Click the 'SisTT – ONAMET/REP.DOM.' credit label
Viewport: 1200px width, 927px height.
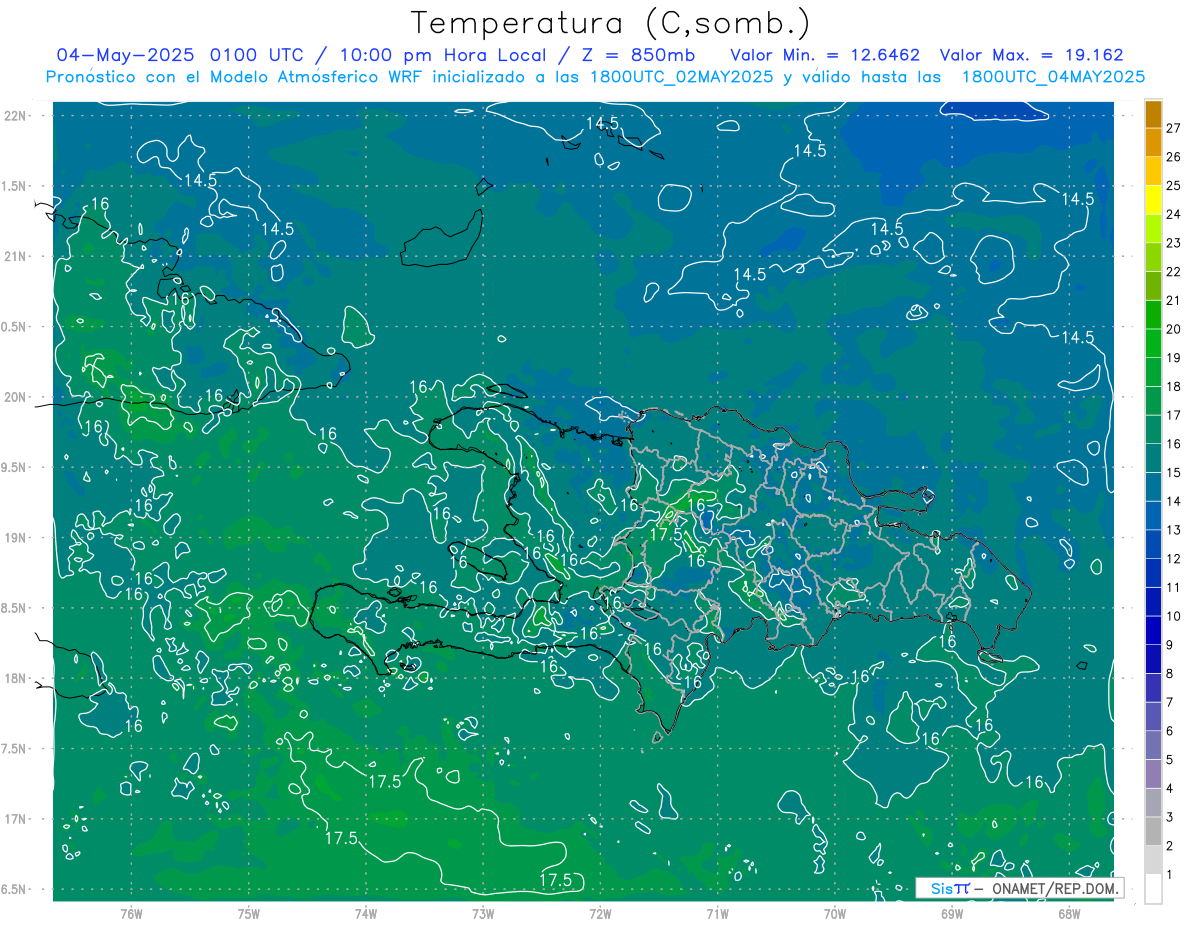(1020, 888)
